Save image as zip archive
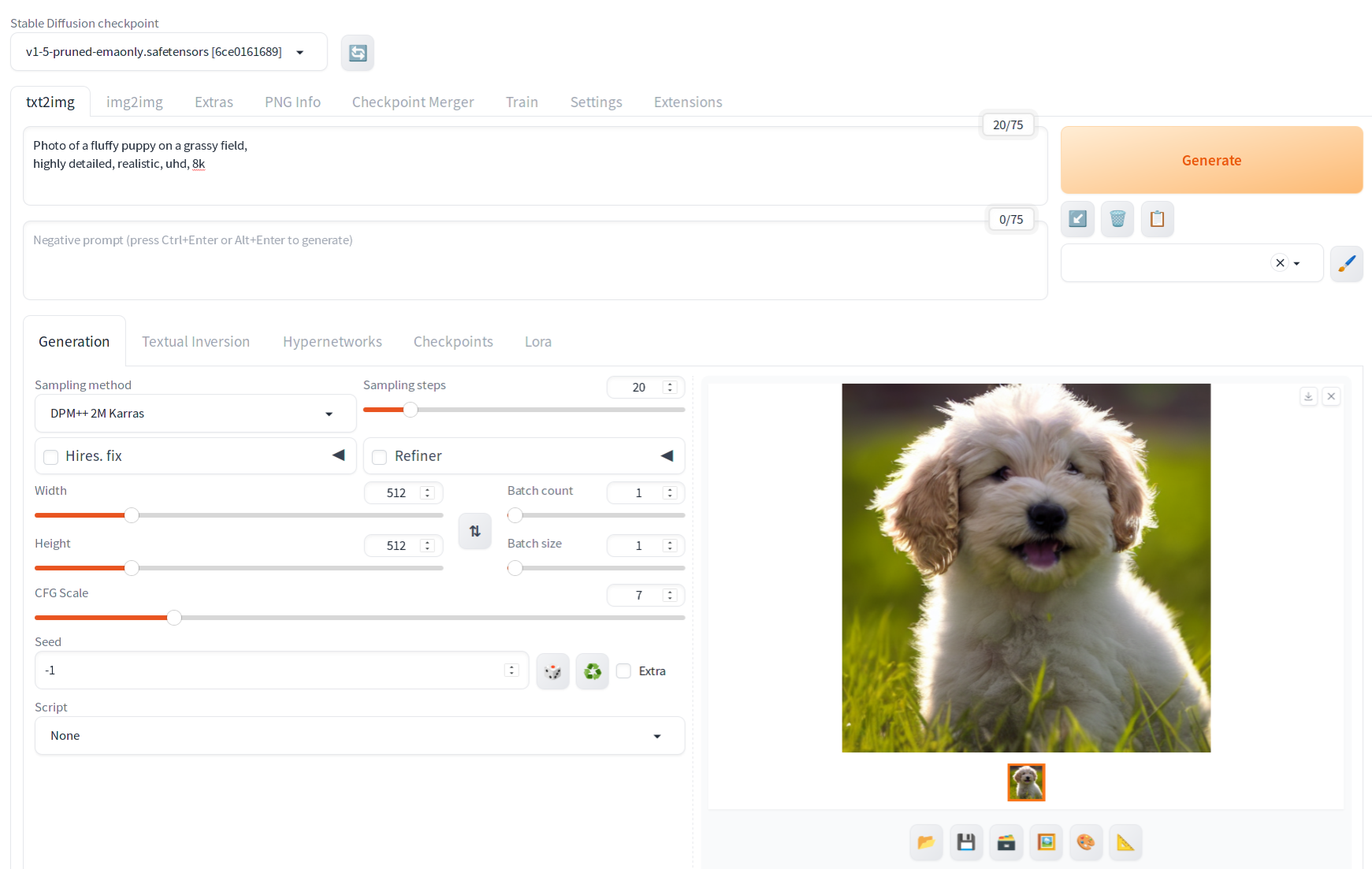This screenshot has height=869, width=1372. [x=1006, y=841]
